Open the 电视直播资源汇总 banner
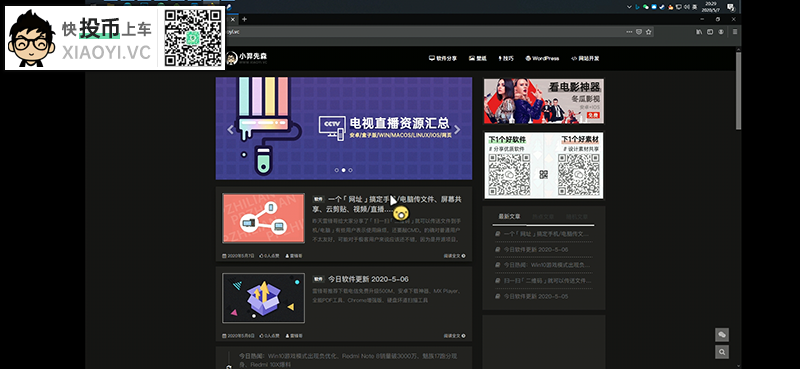Viewport: 800px width, 369px height. click(343, 128)
